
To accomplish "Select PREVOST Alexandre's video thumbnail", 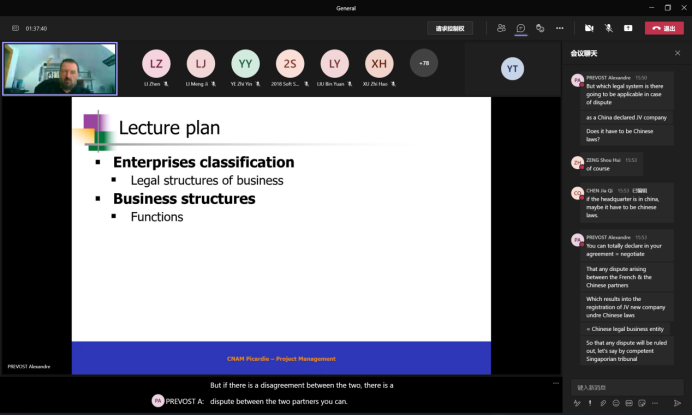I will click(60, 68).
